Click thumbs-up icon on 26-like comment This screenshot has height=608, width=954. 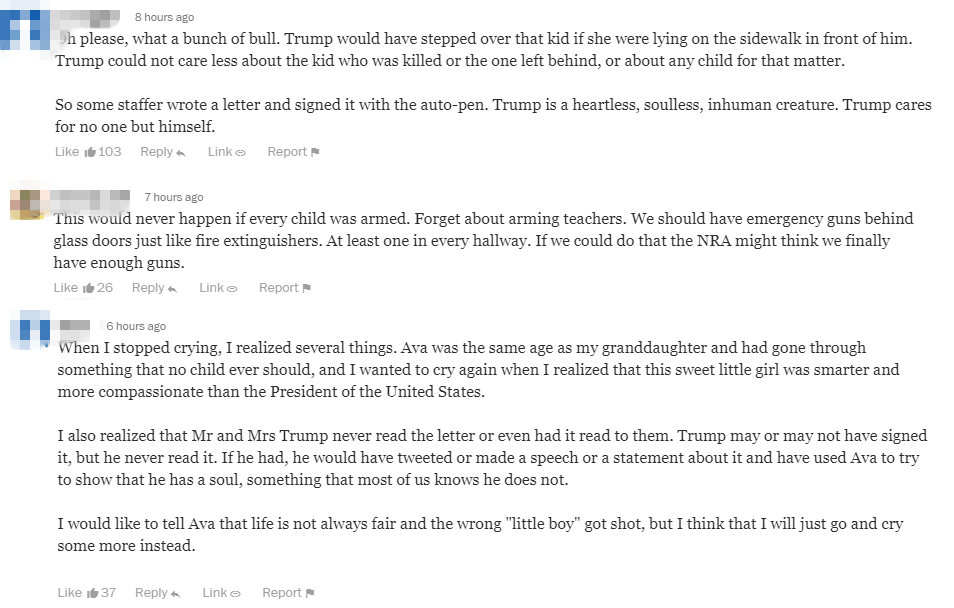pos(89,288)
